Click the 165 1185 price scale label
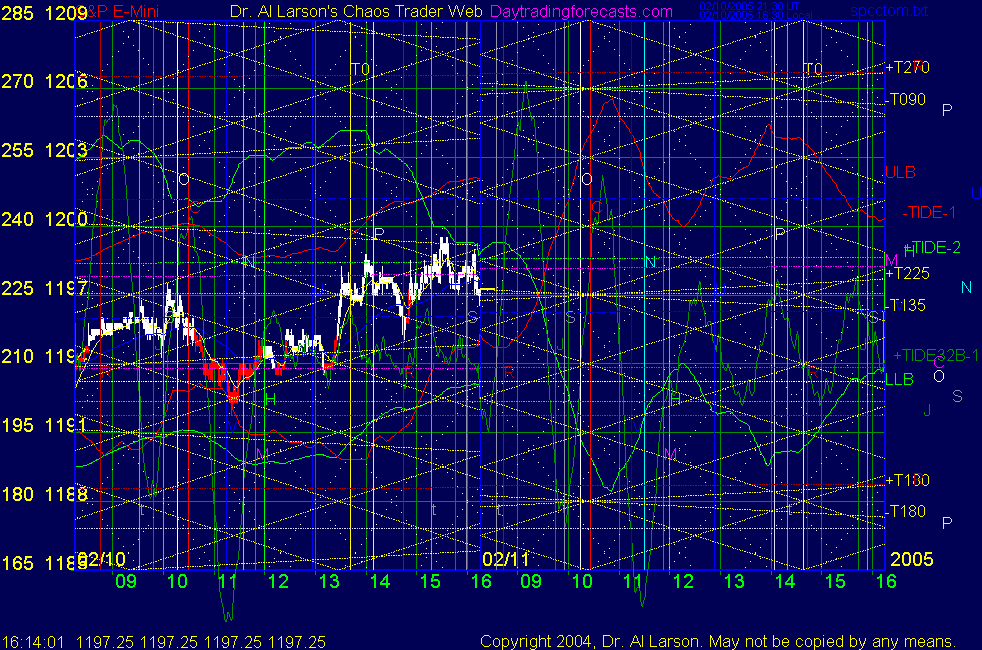The image size is (982, 650). 44,563
